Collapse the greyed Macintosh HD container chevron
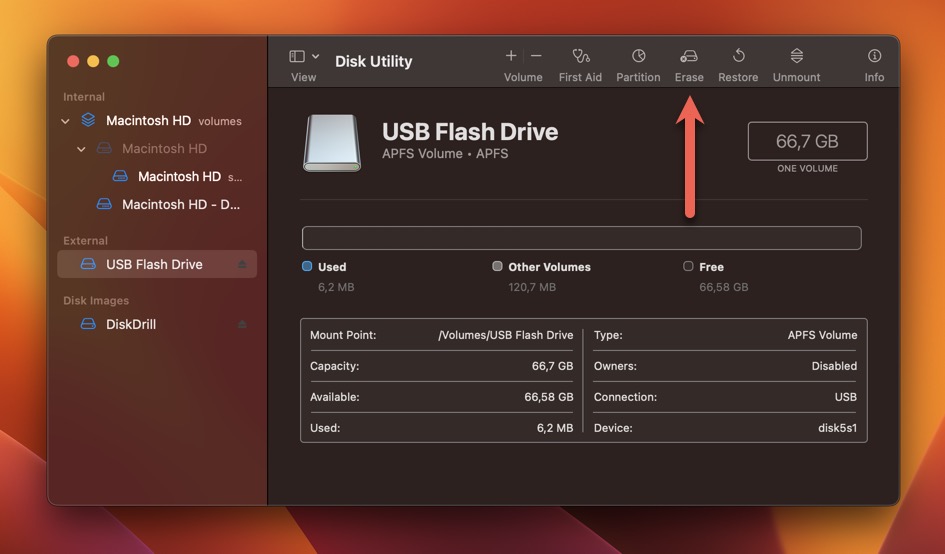Screen dimensions: 945x554 coord(81,149)
